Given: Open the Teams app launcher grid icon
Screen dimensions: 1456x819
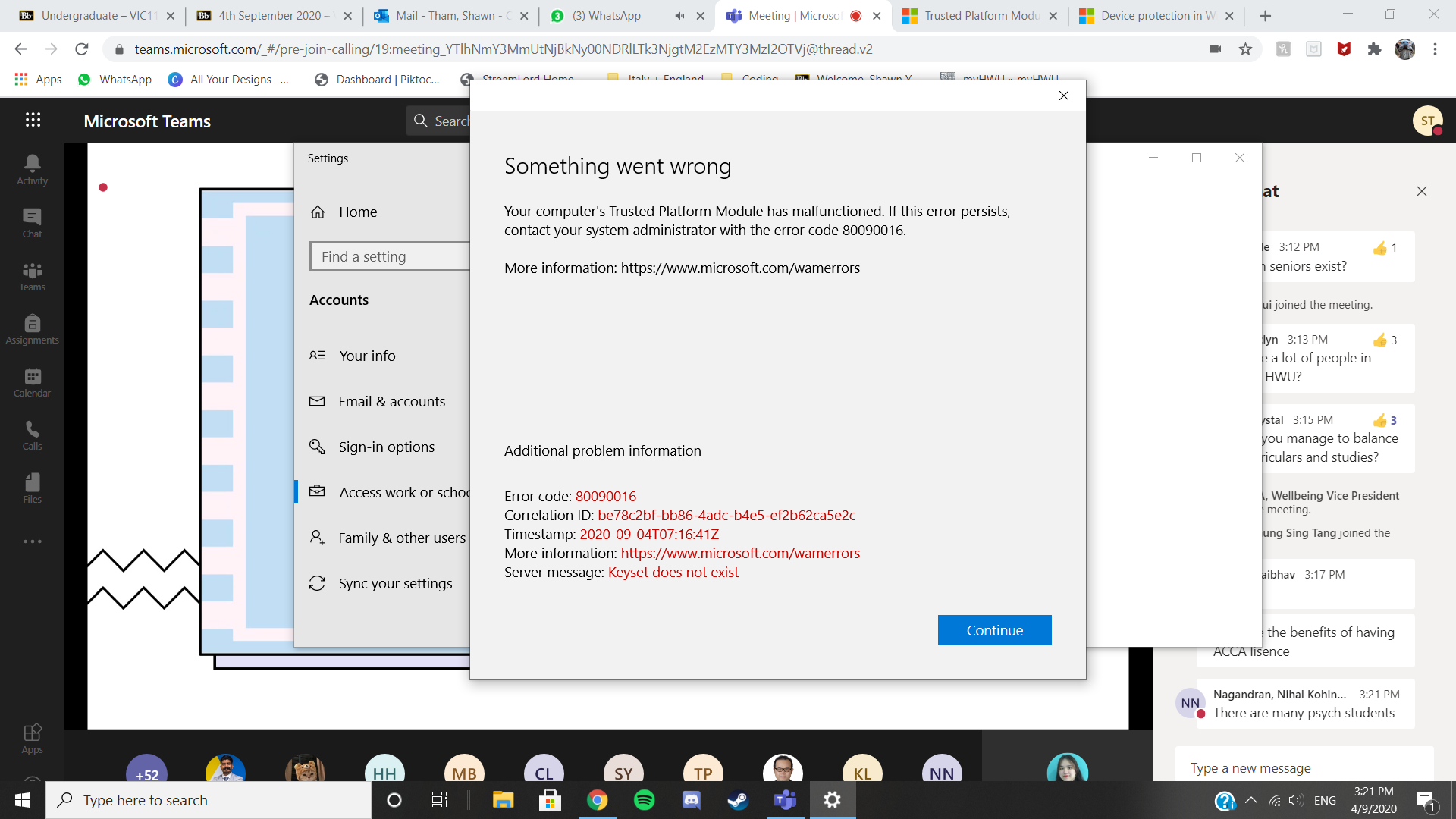Looking at the screenshot, I should [33, 120].
